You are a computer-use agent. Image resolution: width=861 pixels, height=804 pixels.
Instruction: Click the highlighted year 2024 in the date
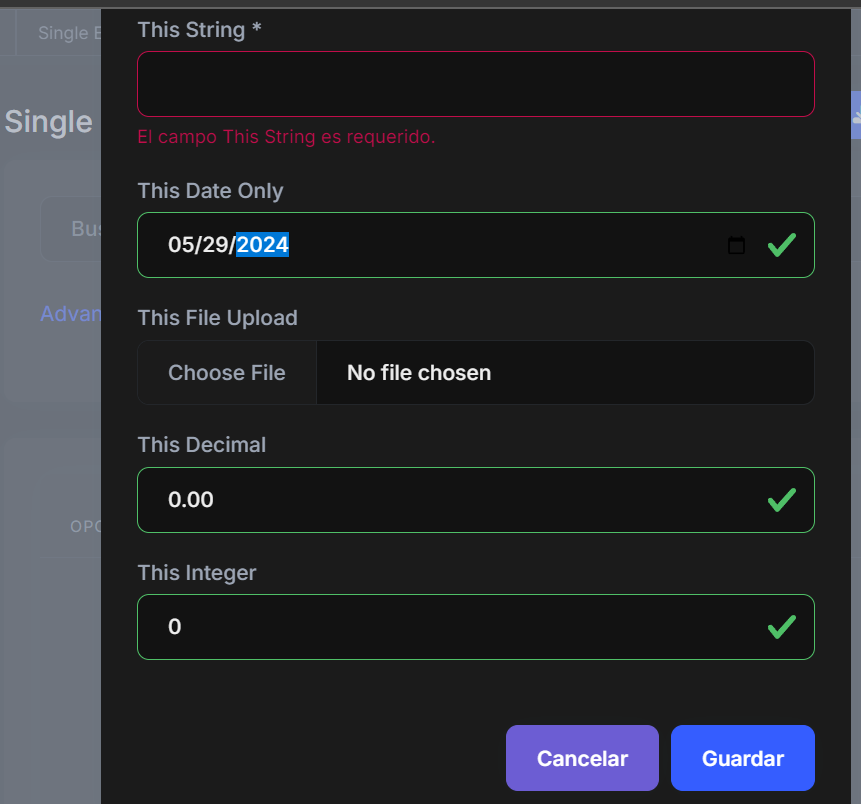click(263, 245)
